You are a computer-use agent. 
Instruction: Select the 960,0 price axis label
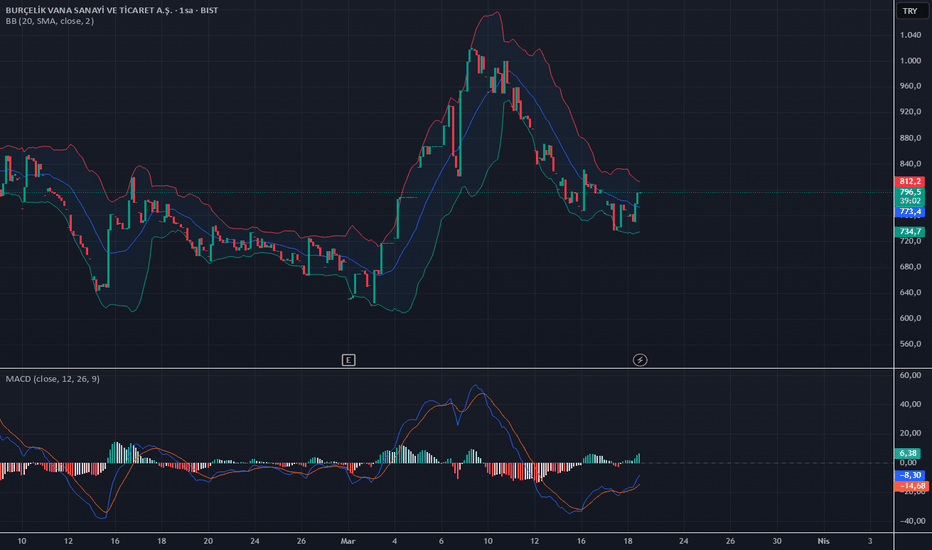pos(911,86)
